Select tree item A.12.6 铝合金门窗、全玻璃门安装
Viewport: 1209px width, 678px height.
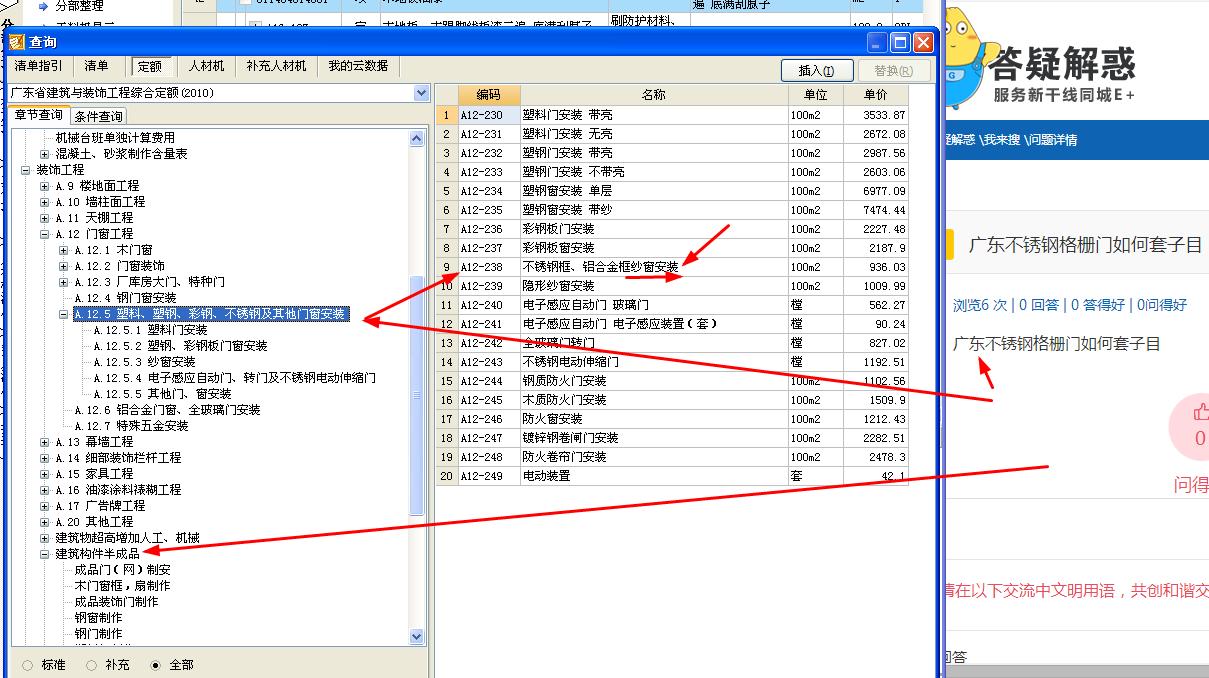click(167, 410)
